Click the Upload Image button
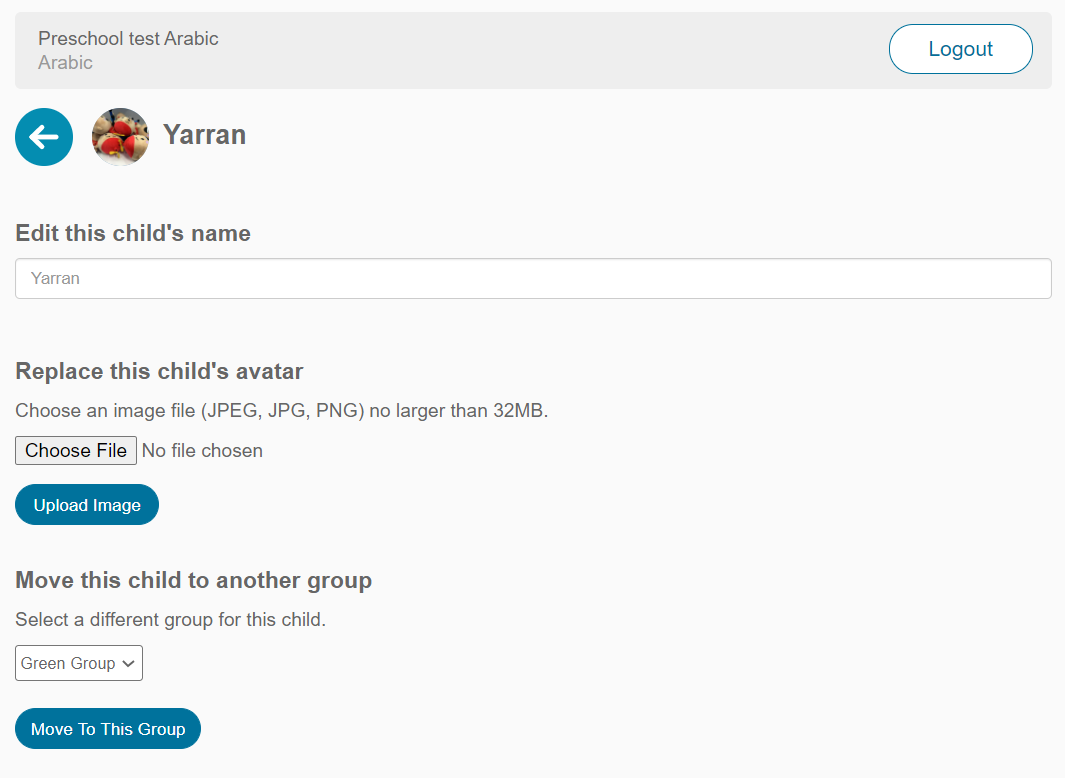The image size is (1065, 778). 87,505
